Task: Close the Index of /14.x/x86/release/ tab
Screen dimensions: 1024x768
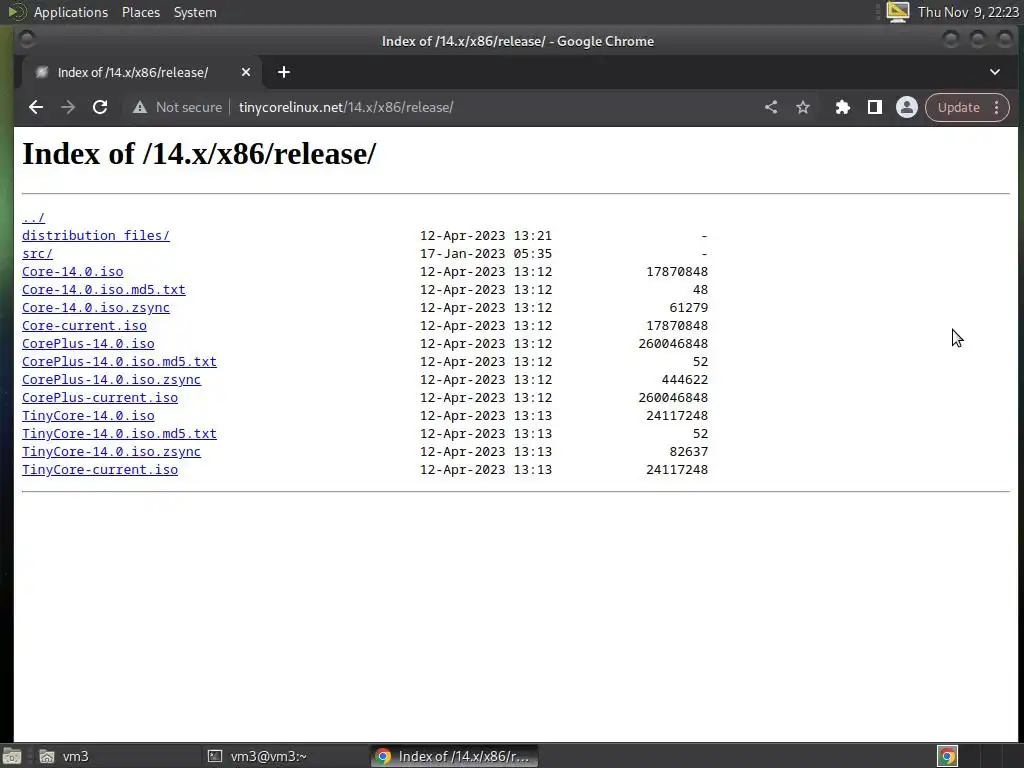Action: coord(246,72)
